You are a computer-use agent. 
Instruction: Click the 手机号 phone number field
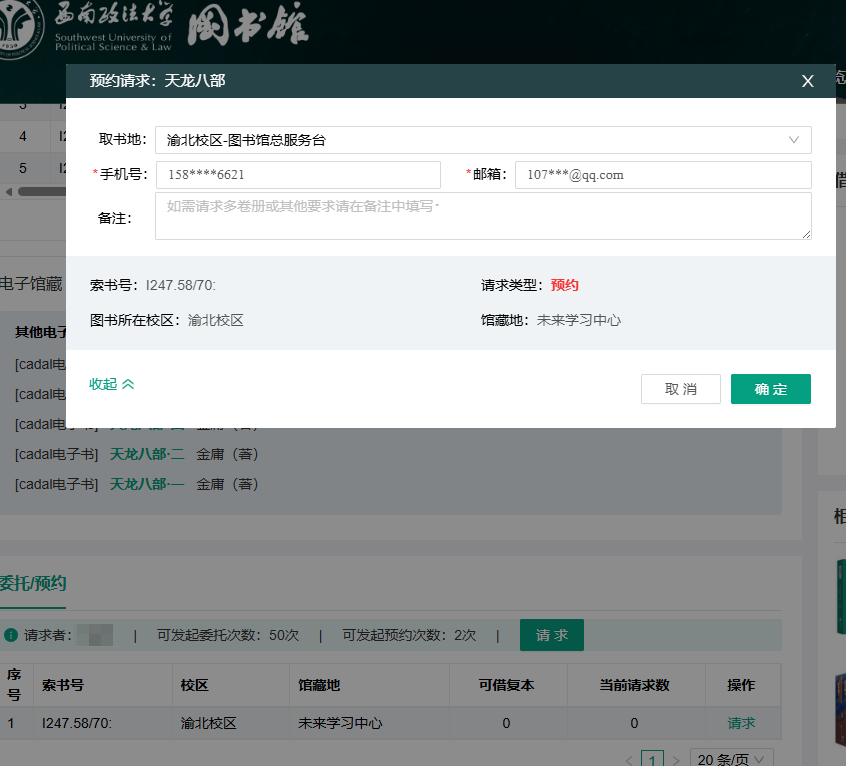pos(298,175)
